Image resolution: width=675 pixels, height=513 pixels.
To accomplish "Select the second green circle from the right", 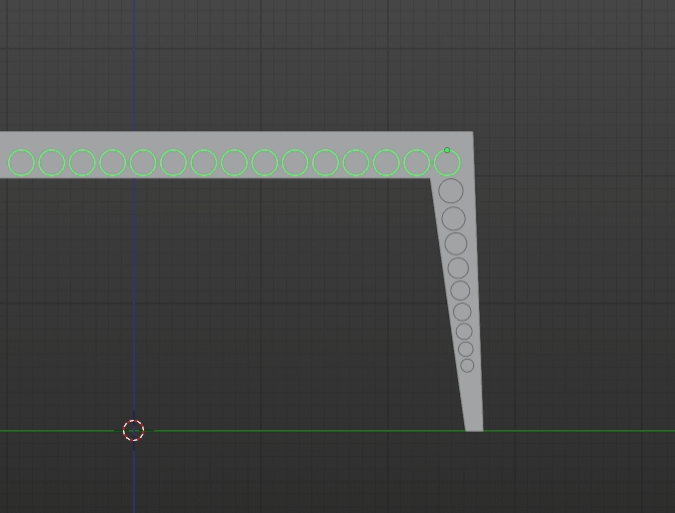I will point(417,162).
